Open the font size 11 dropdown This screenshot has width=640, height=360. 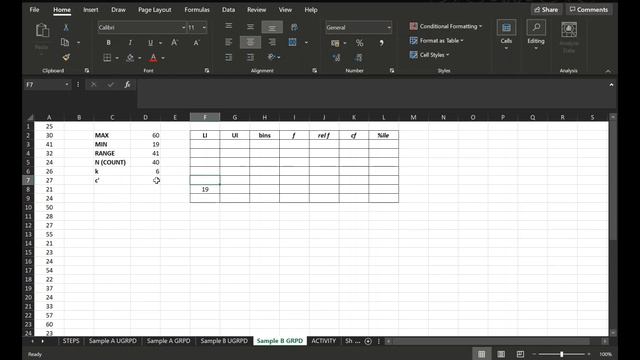[204, 27]
